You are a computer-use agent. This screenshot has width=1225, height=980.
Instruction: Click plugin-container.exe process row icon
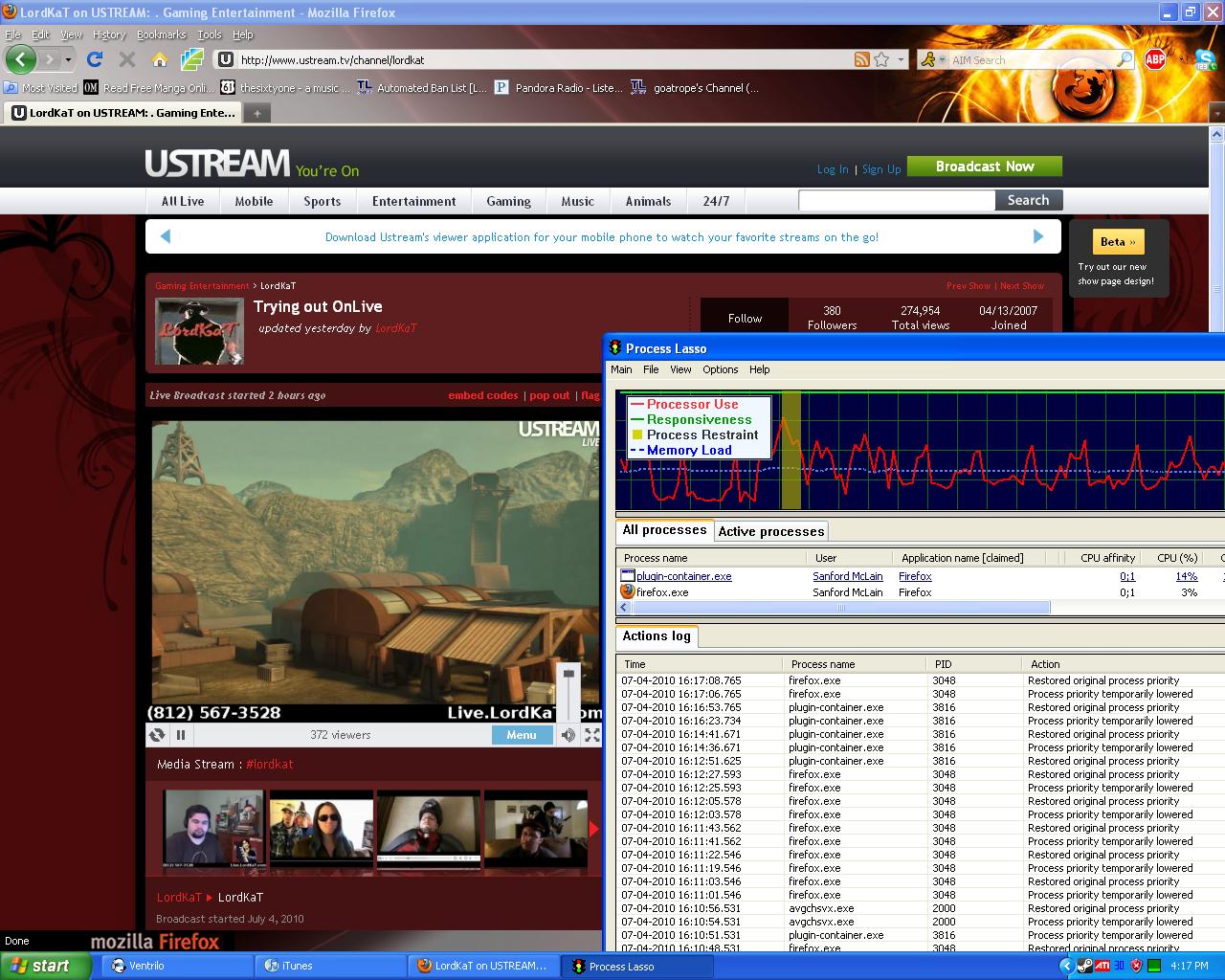pyautogui.click(x=628, y=576)
